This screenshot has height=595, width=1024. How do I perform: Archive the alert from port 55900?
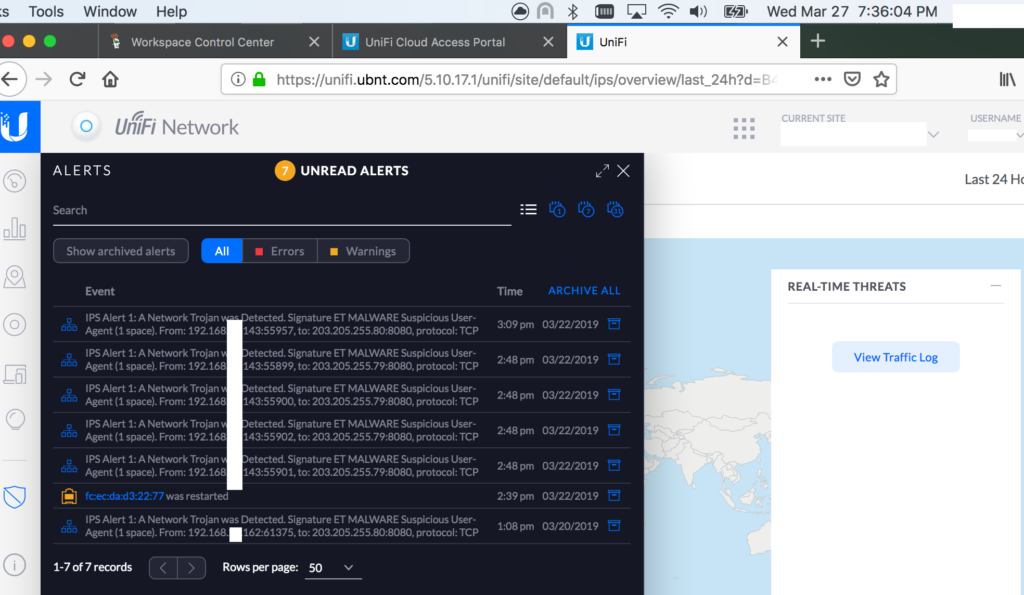(614, 394)
